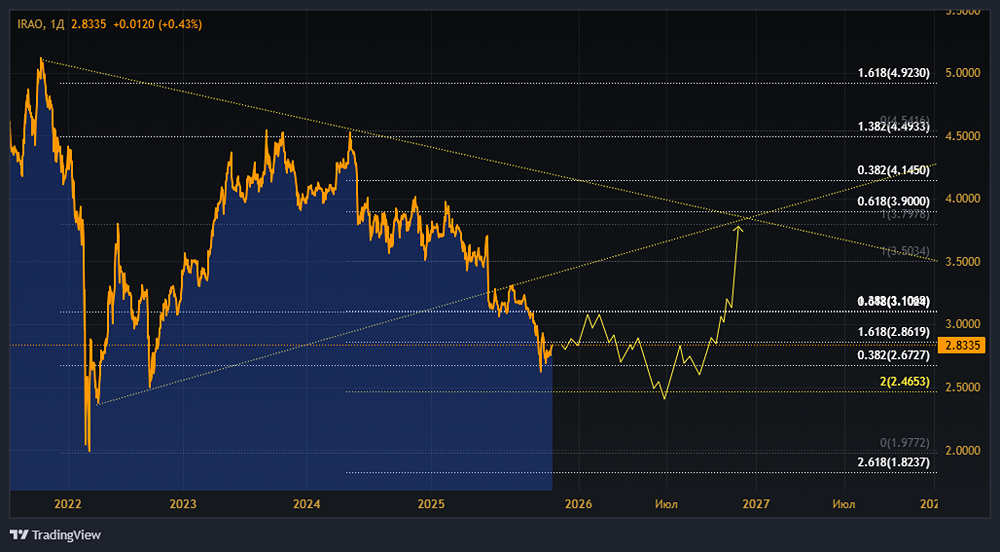Click the 1.382(4.4933) Fibonacci level label
1000x552 pixels.
[x=894, y=127]
